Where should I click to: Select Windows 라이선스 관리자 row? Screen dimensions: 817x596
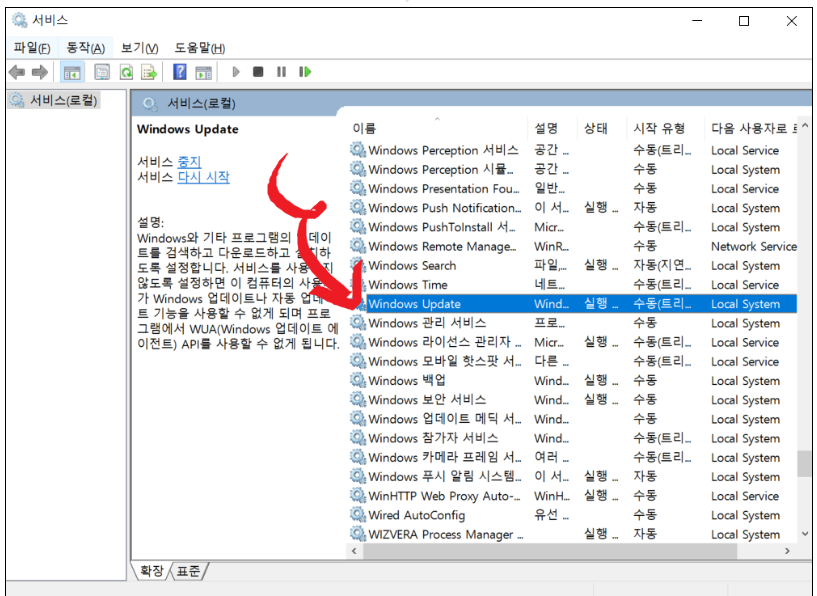pos(573,342)
